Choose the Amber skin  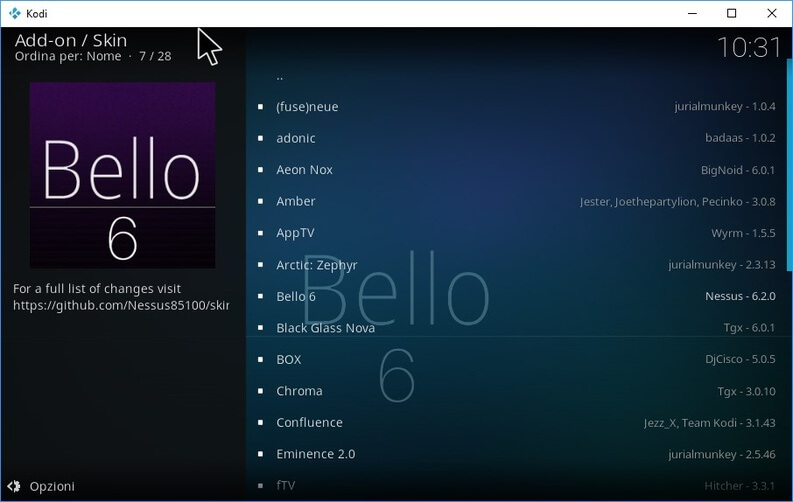pos(516,201)
